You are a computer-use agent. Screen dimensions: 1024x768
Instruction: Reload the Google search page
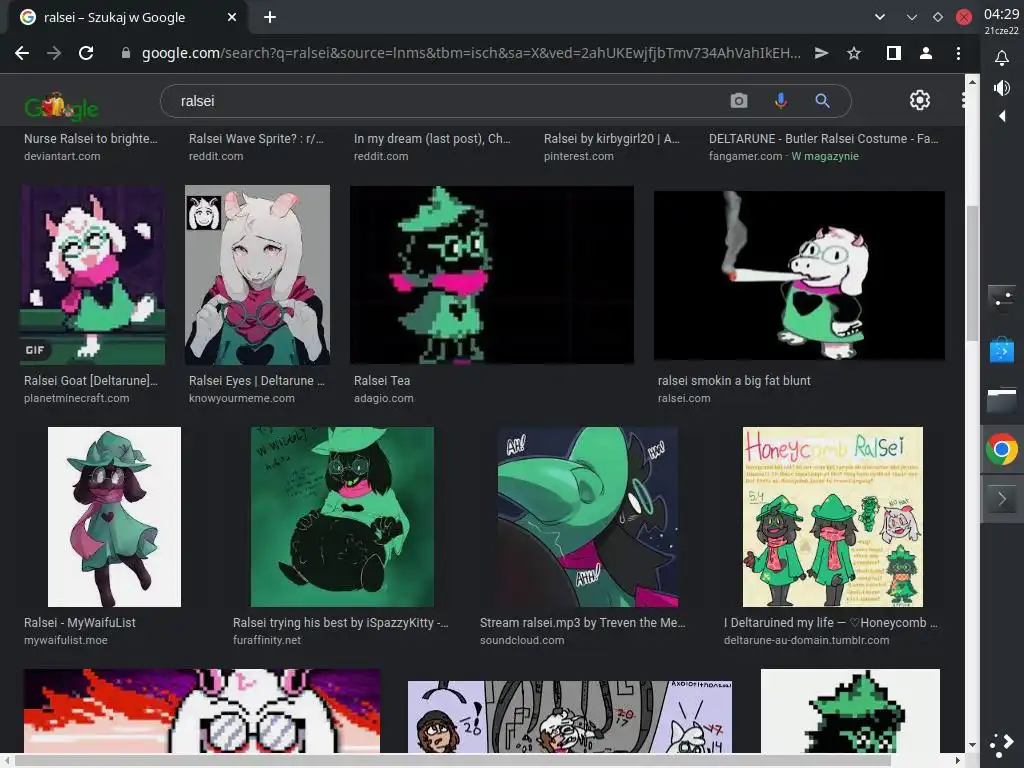pyautogui.click(x=86, y=54)
